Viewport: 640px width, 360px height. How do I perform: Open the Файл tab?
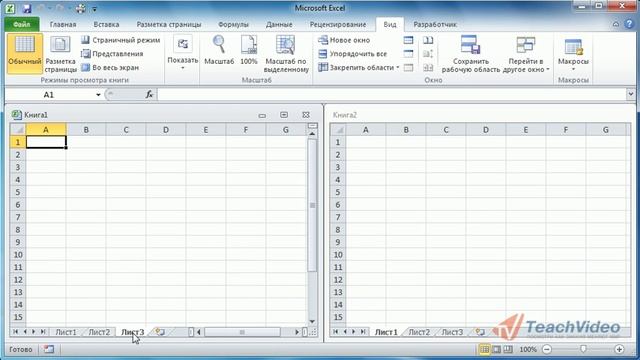click(22, 24)
